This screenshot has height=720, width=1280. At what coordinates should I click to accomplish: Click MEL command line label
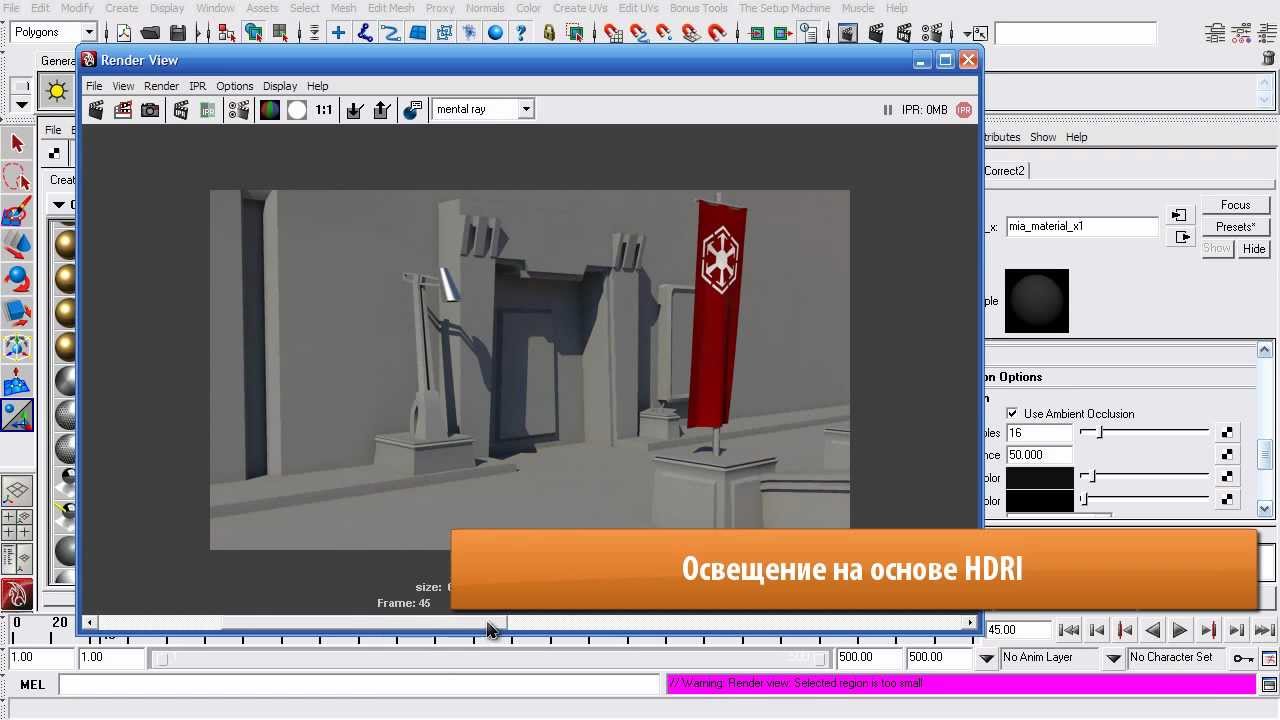coord(32,685)
